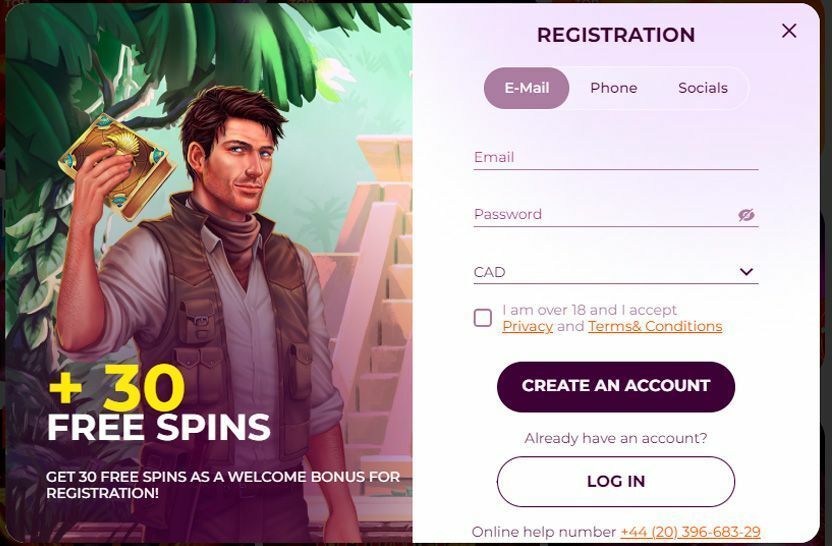
Task: Click the Log In button
Action: point(615,481)
